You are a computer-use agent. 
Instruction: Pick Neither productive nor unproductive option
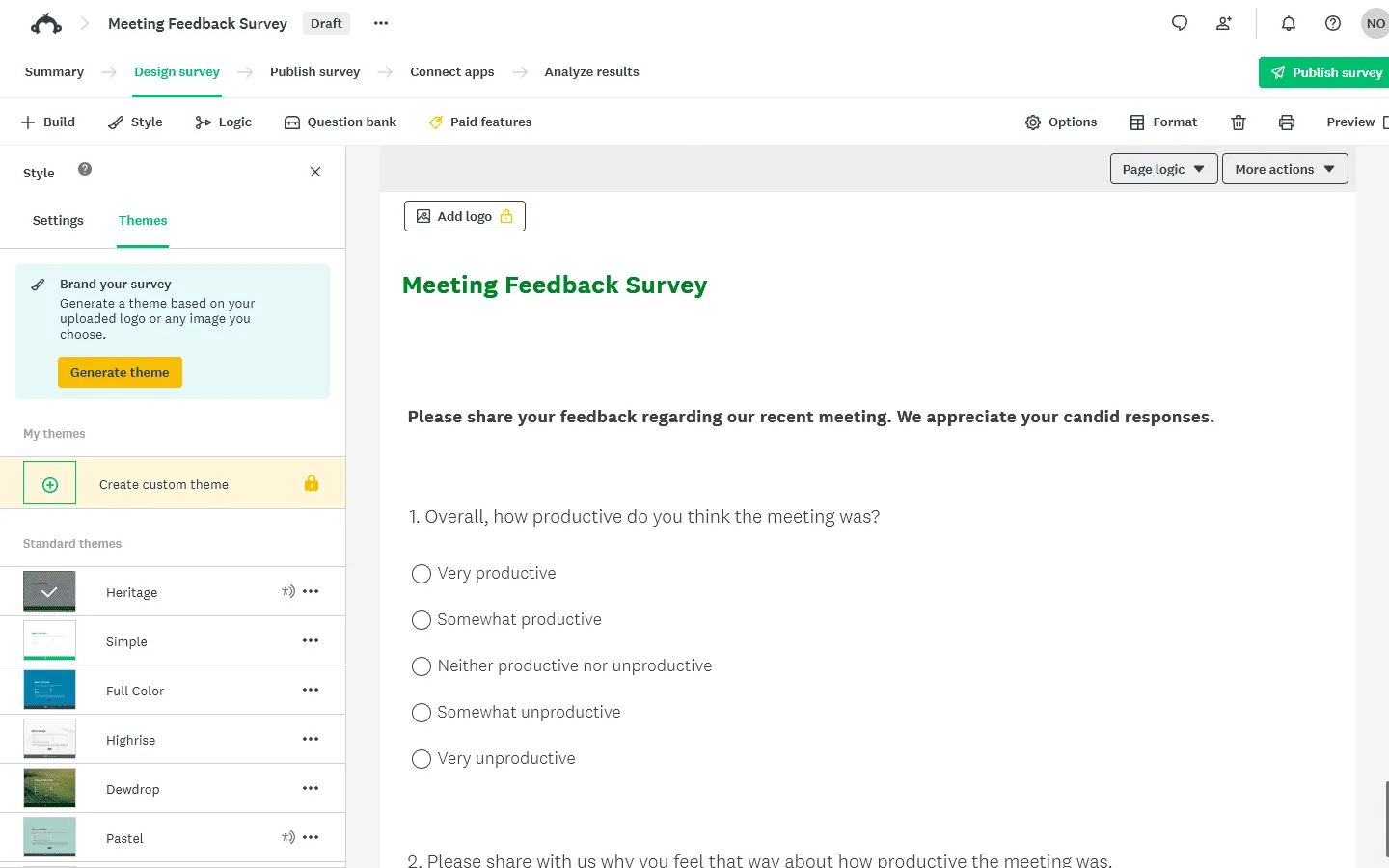pyautogui.click(x=422, y=666)
